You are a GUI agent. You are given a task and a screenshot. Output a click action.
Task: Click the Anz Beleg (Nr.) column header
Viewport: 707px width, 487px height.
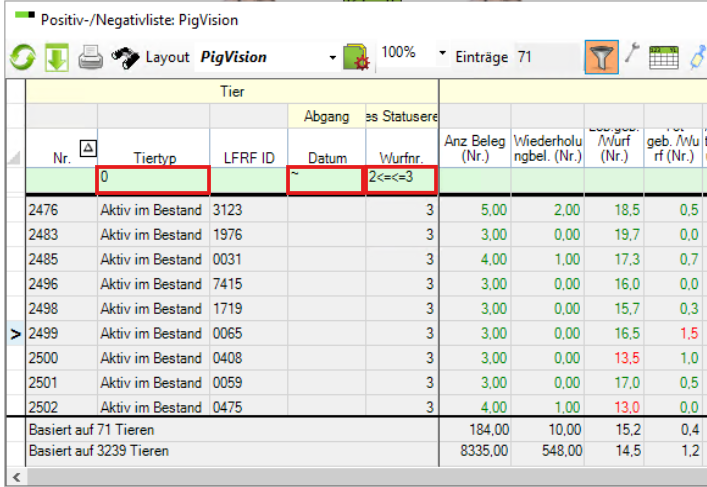click(x=475, y=148)
